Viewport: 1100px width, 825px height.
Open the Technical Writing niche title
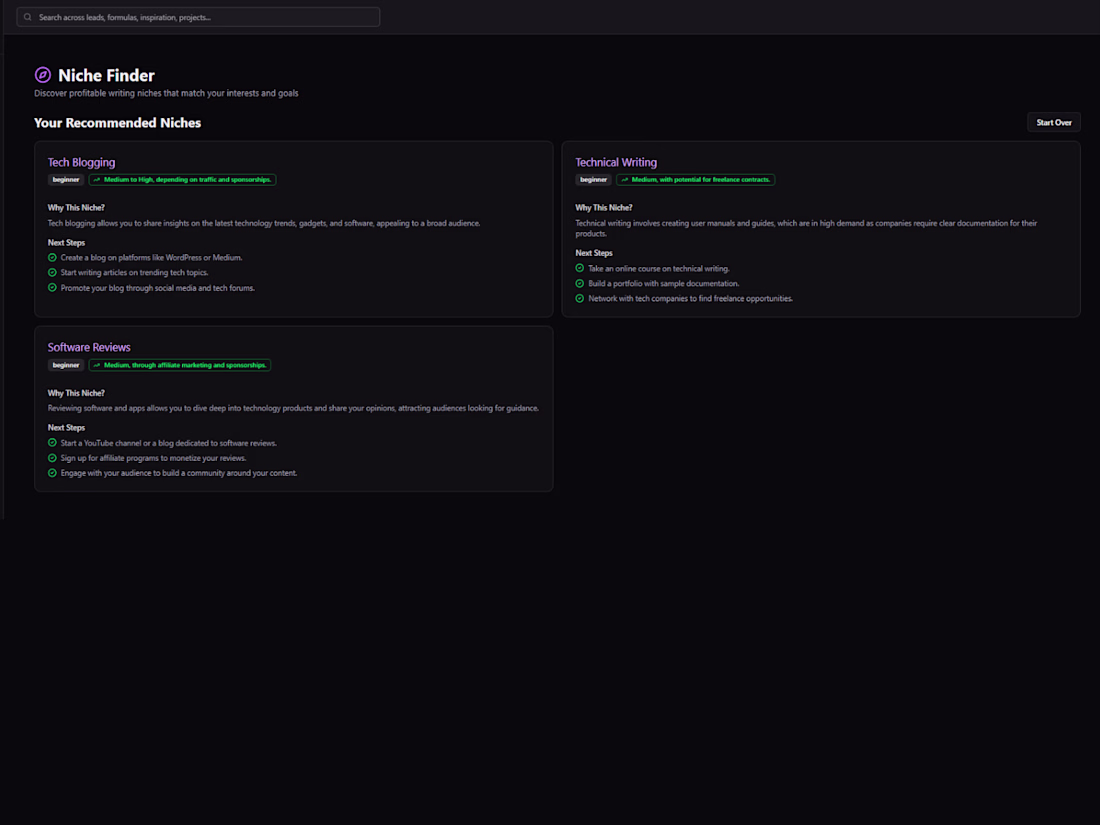click(x=616, y=162)
